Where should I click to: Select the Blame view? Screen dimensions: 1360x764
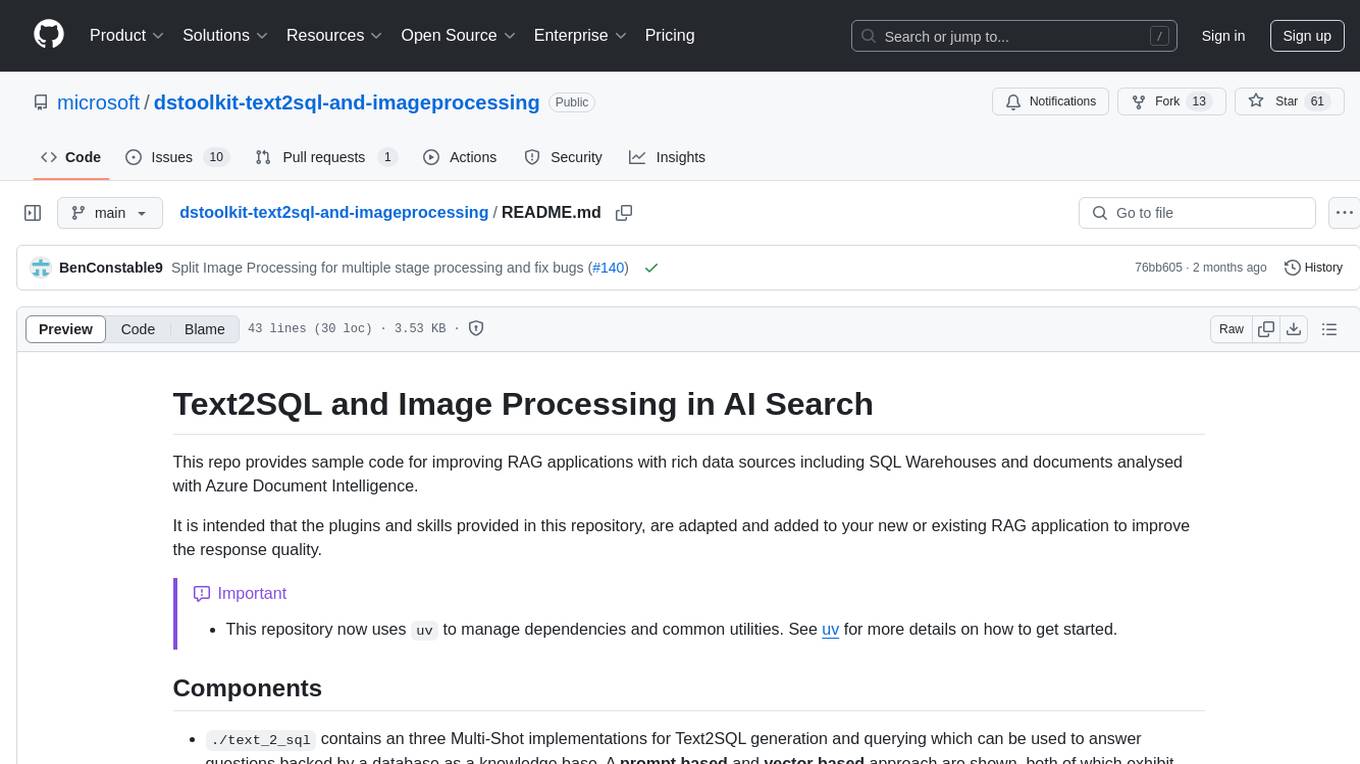pos(205,329)
